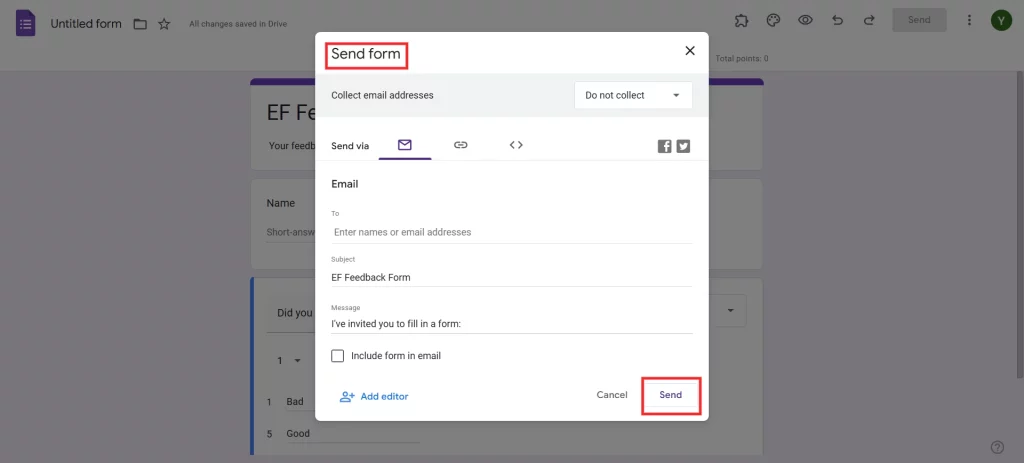This screenshot has height=463, width=1024.
Task: Undo the last action
Action: (837, 20)
